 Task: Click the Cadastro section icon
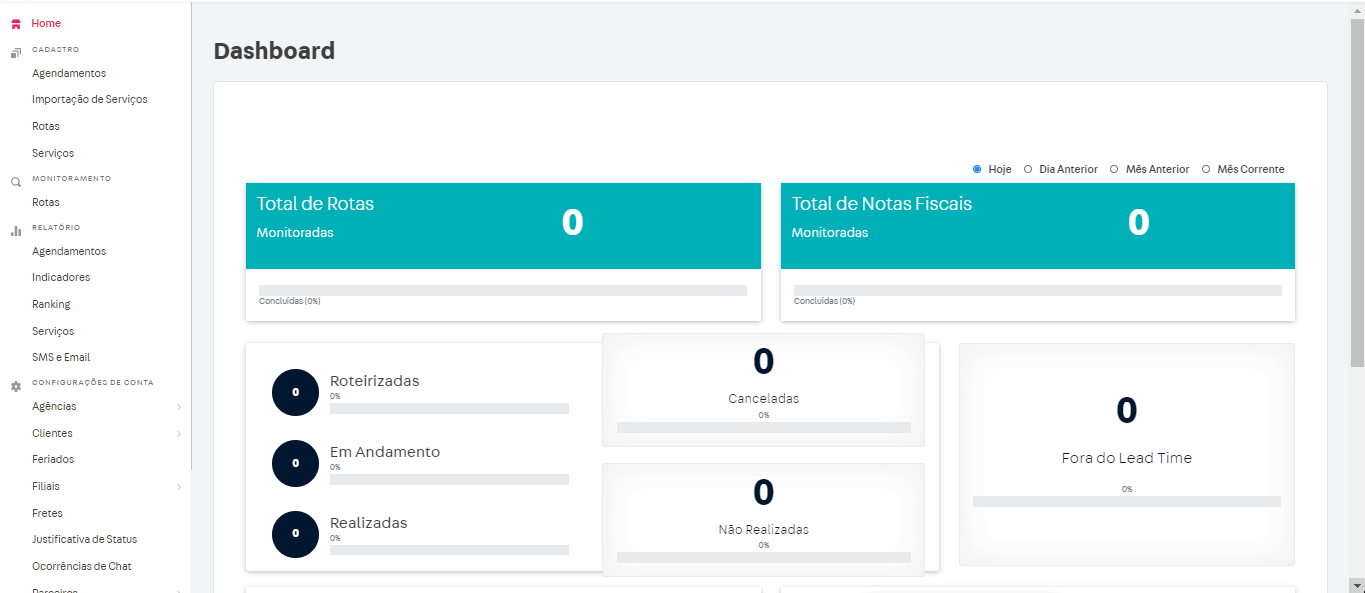point(14,50)
